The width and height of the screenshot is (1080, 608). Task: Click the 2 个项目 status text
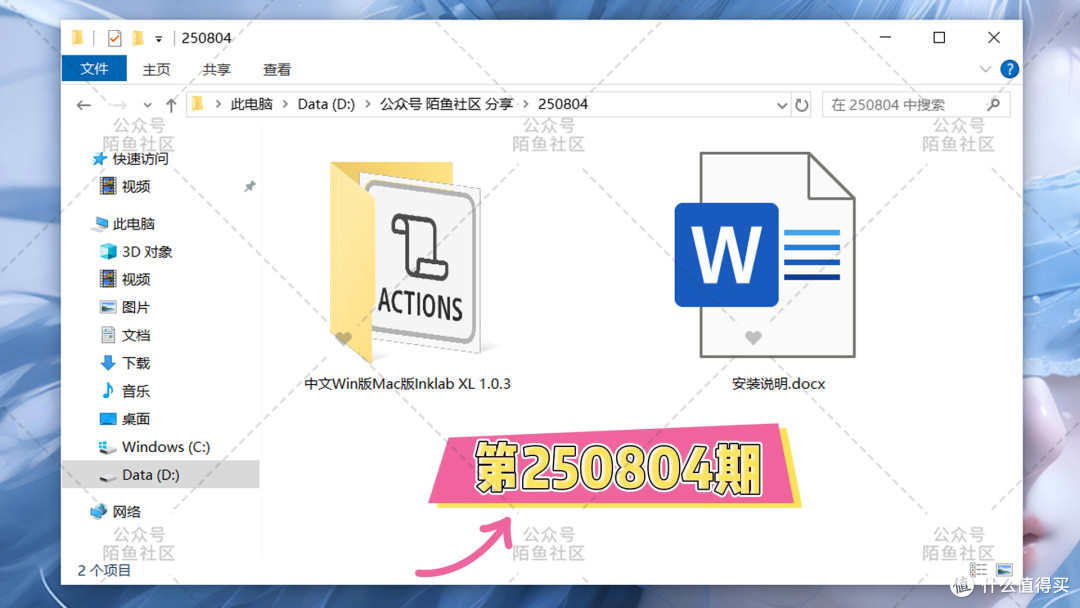point(104,570)
